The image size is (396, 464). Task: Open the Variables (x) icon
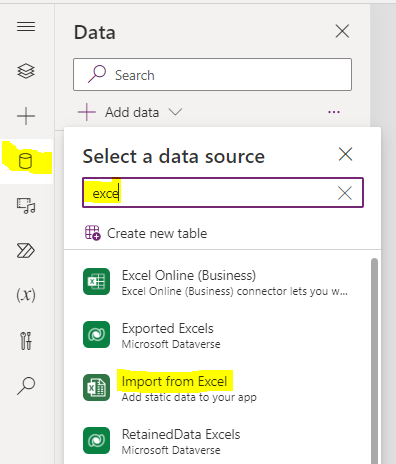(x=26, y=295)
